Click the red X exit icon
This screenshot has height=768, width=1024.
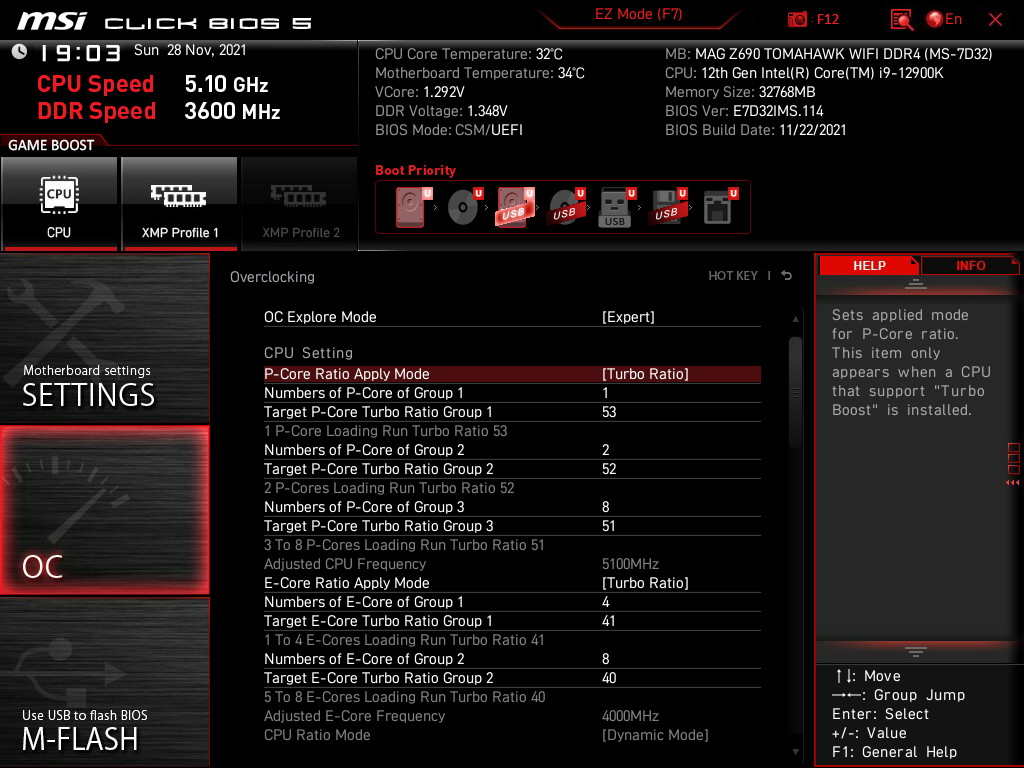point(995,20)
